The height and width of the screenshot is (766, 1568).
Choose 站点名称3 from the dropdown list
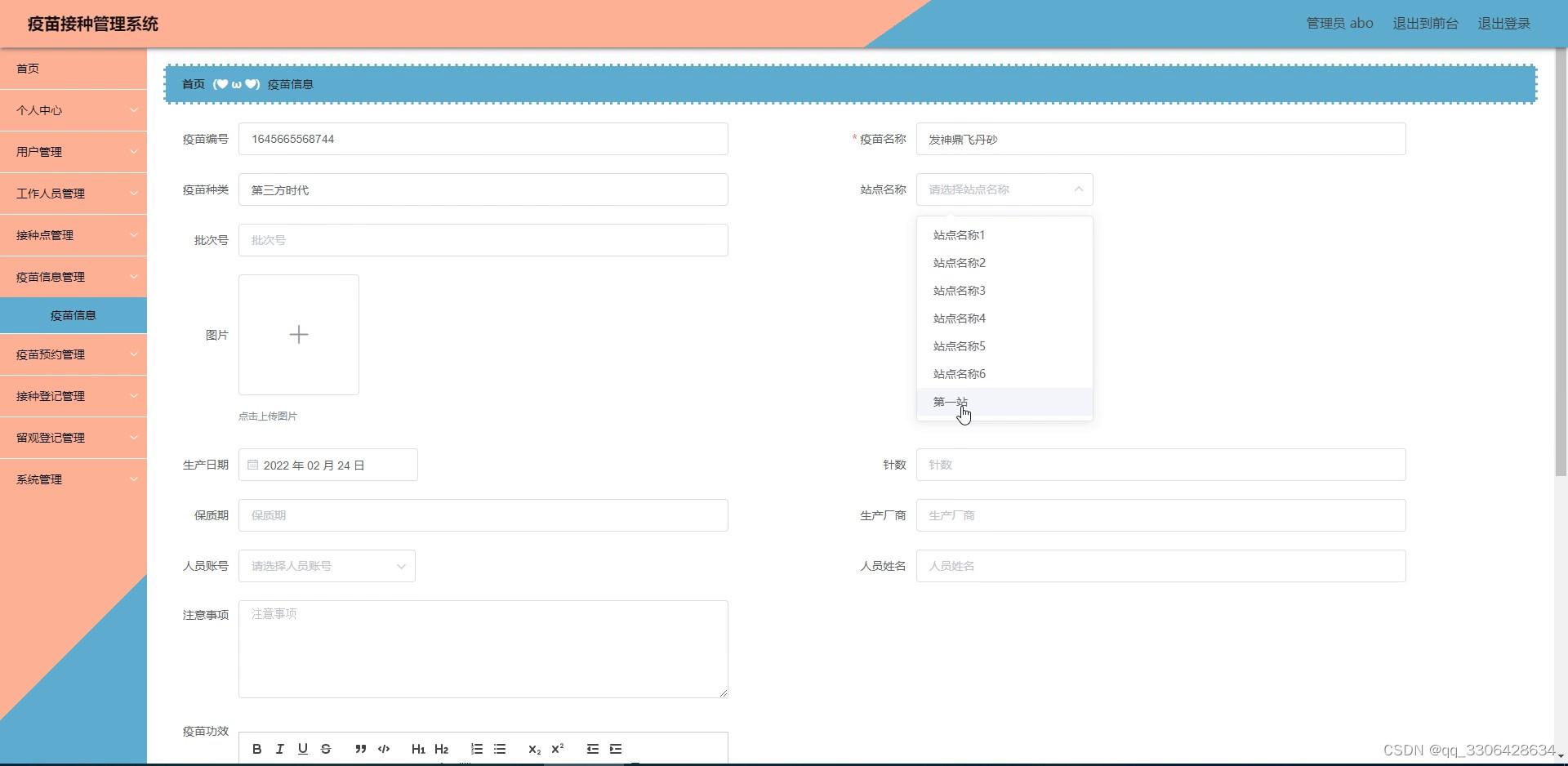pyautogui.click(x=1004, y=291)
